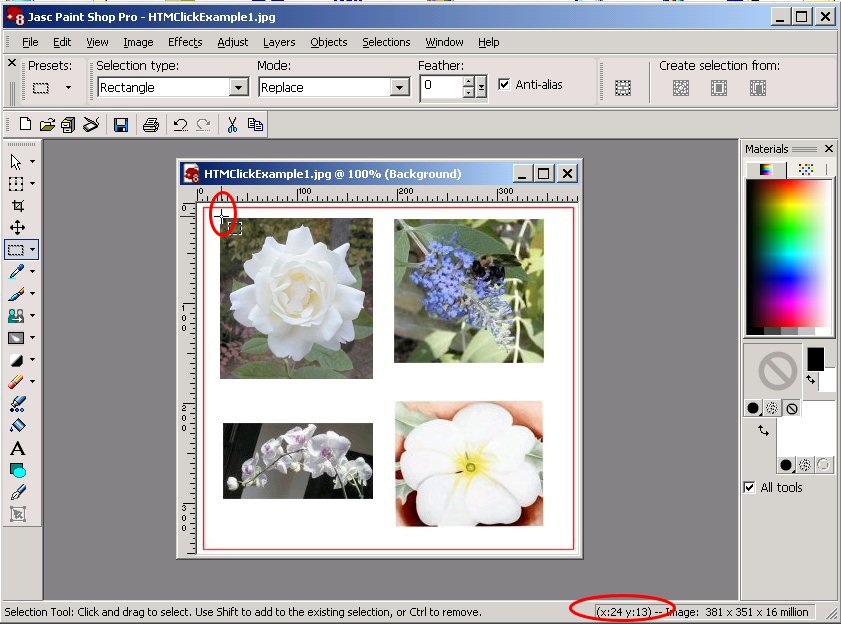Pick the Text tool
The image size is (841, 624).
17,448
